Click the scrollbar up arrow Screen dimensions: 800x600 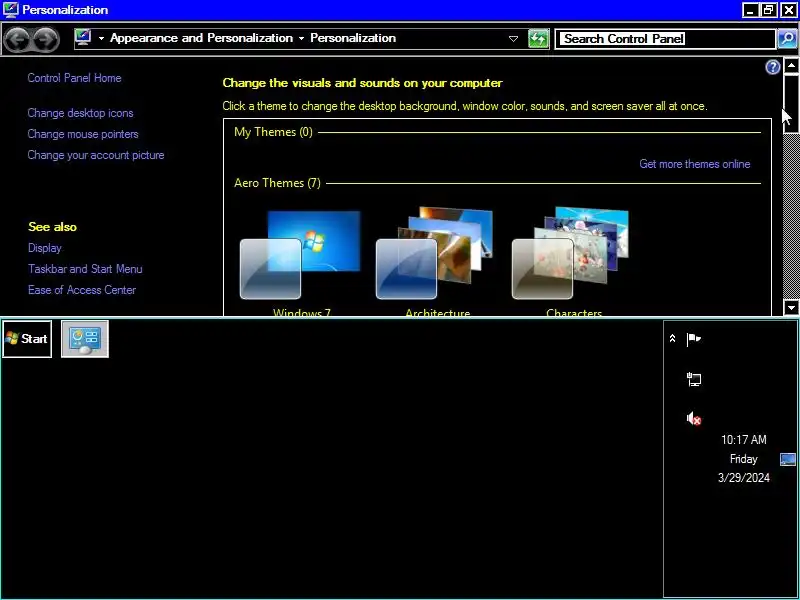click(791, 65)
